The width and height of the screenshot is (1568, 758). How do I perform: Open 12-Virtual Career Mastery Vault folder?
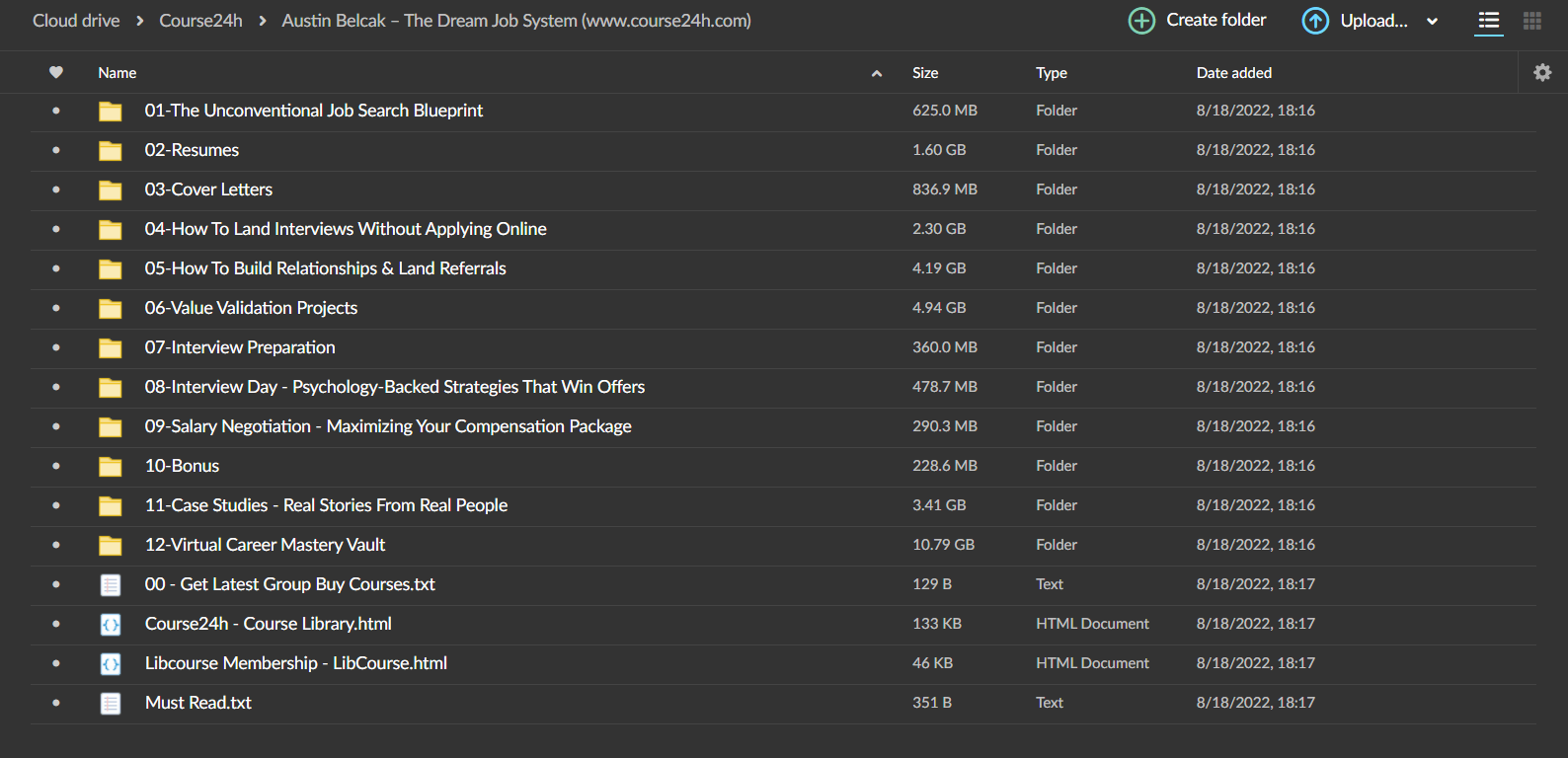pos(265,545)
